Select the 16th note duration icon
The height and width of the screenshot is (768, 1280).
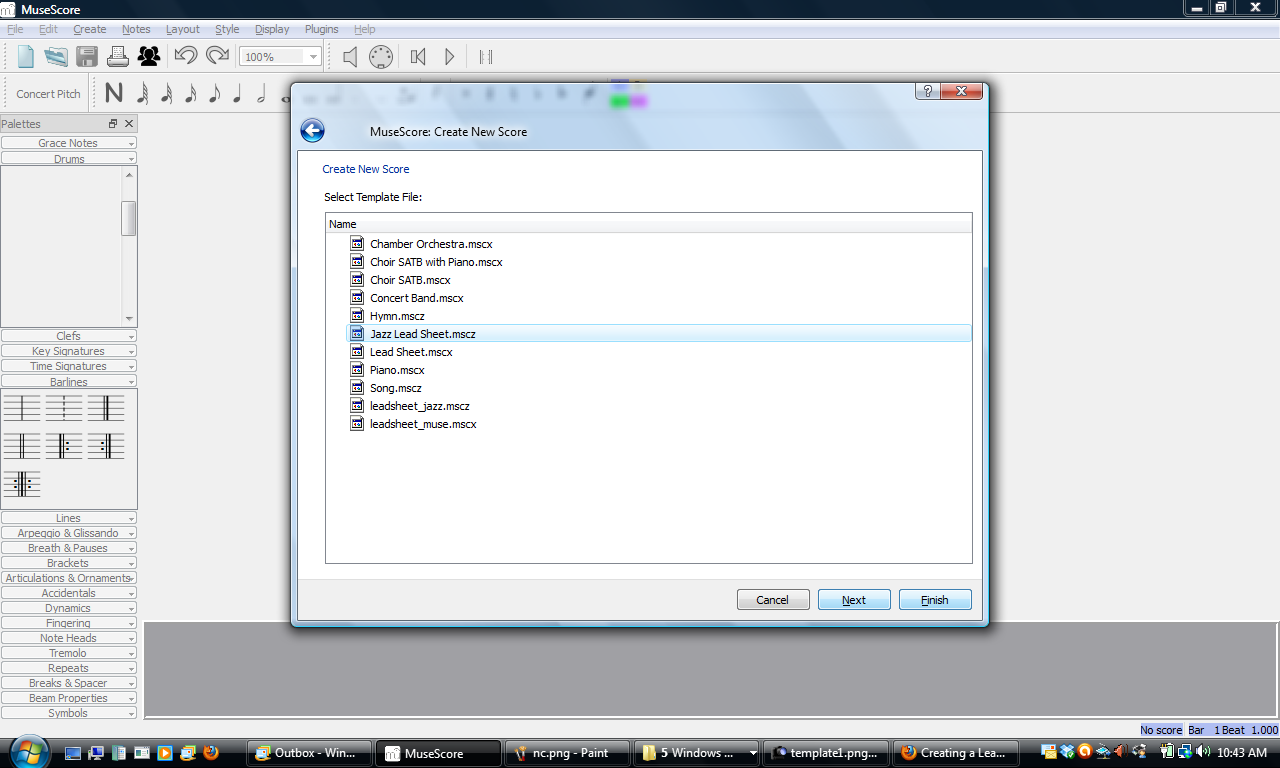click(x=190, y=94)
